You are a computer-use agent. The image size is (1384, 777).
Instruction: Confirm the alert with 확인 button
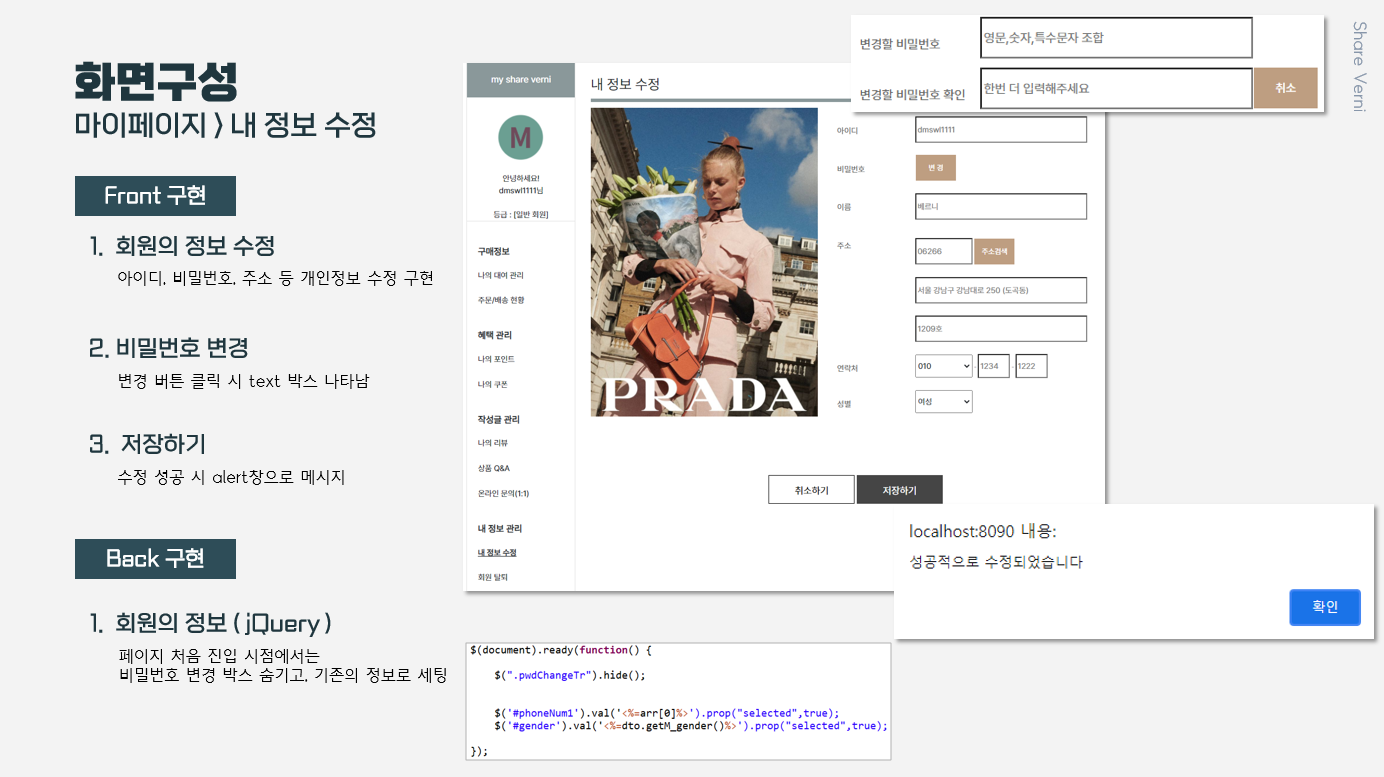pos(1325,607)
